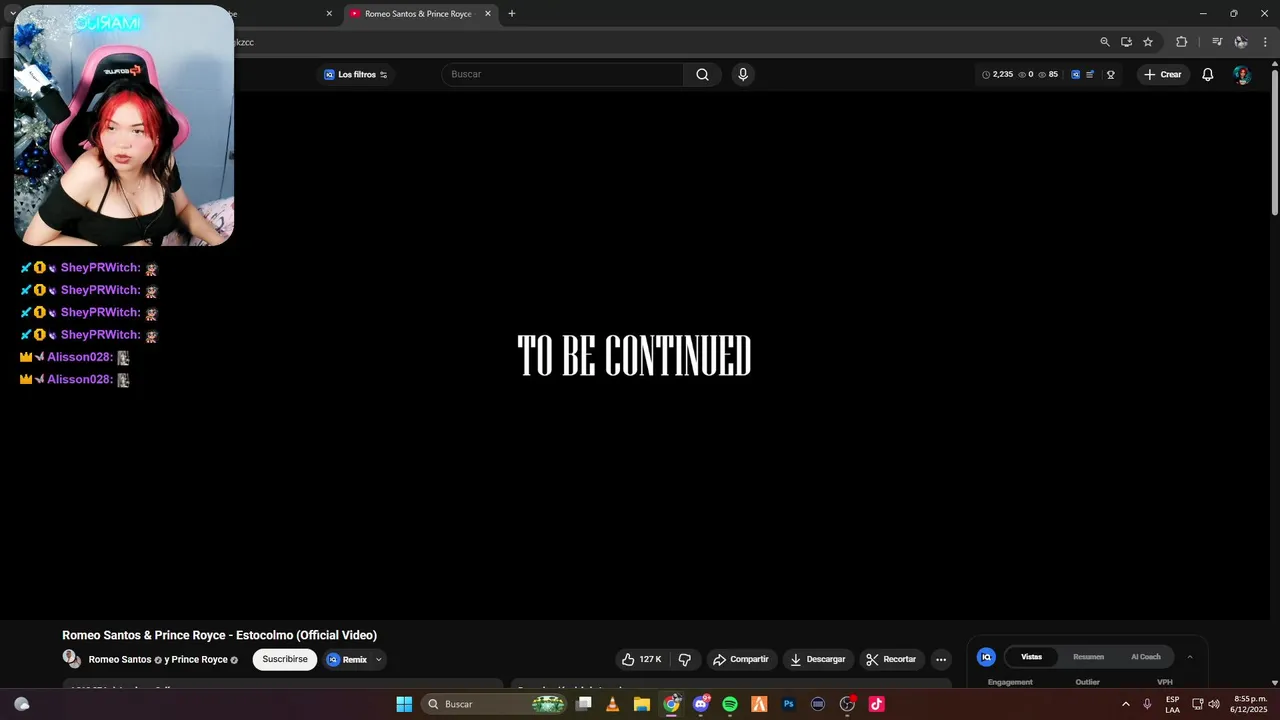The height and width of the screenshot is (720, 1280).
Task: Show hidden system tray icons chevron
Action: pos(1125,704)
